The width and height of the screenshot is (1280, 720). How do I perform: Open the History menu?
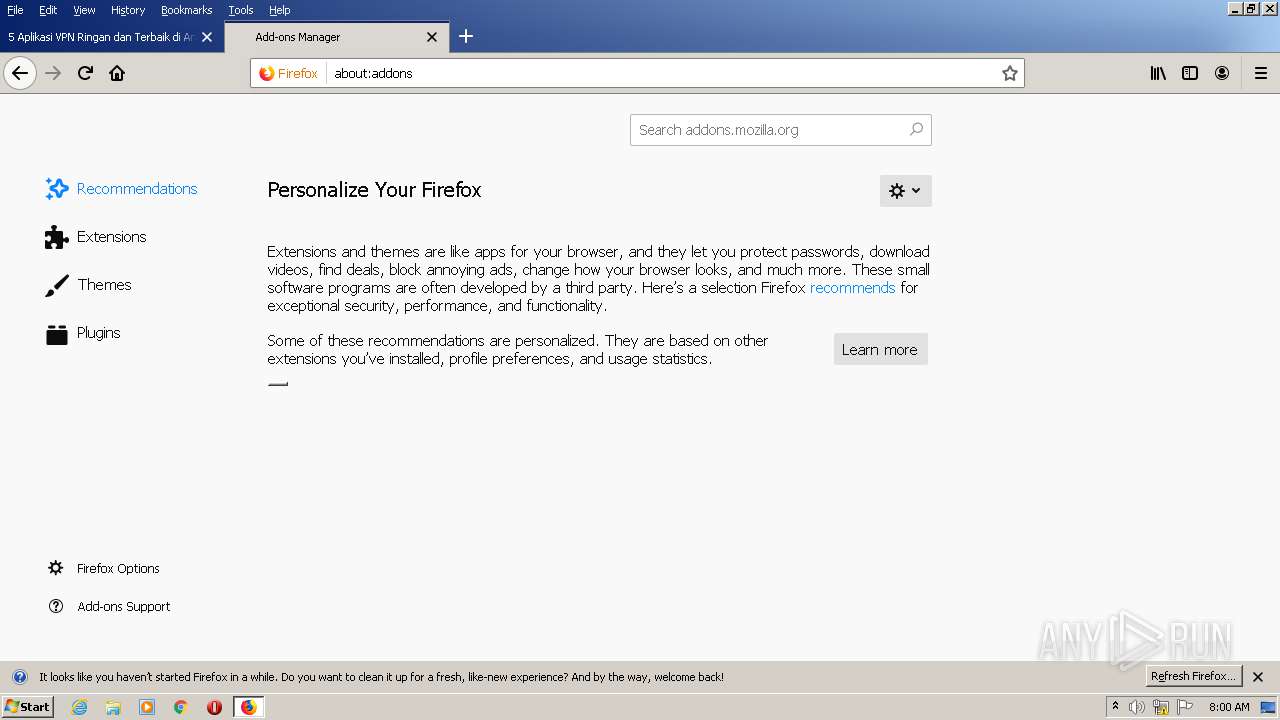[x=128, y=10]
